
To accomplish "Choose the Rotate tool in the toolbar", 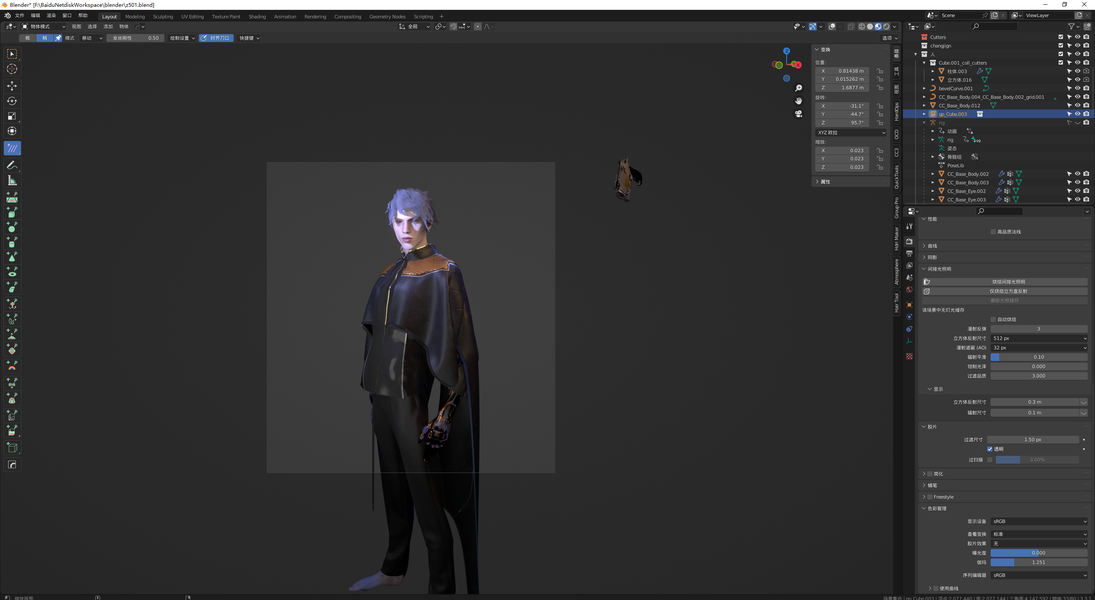I will (x=12, y=101).
